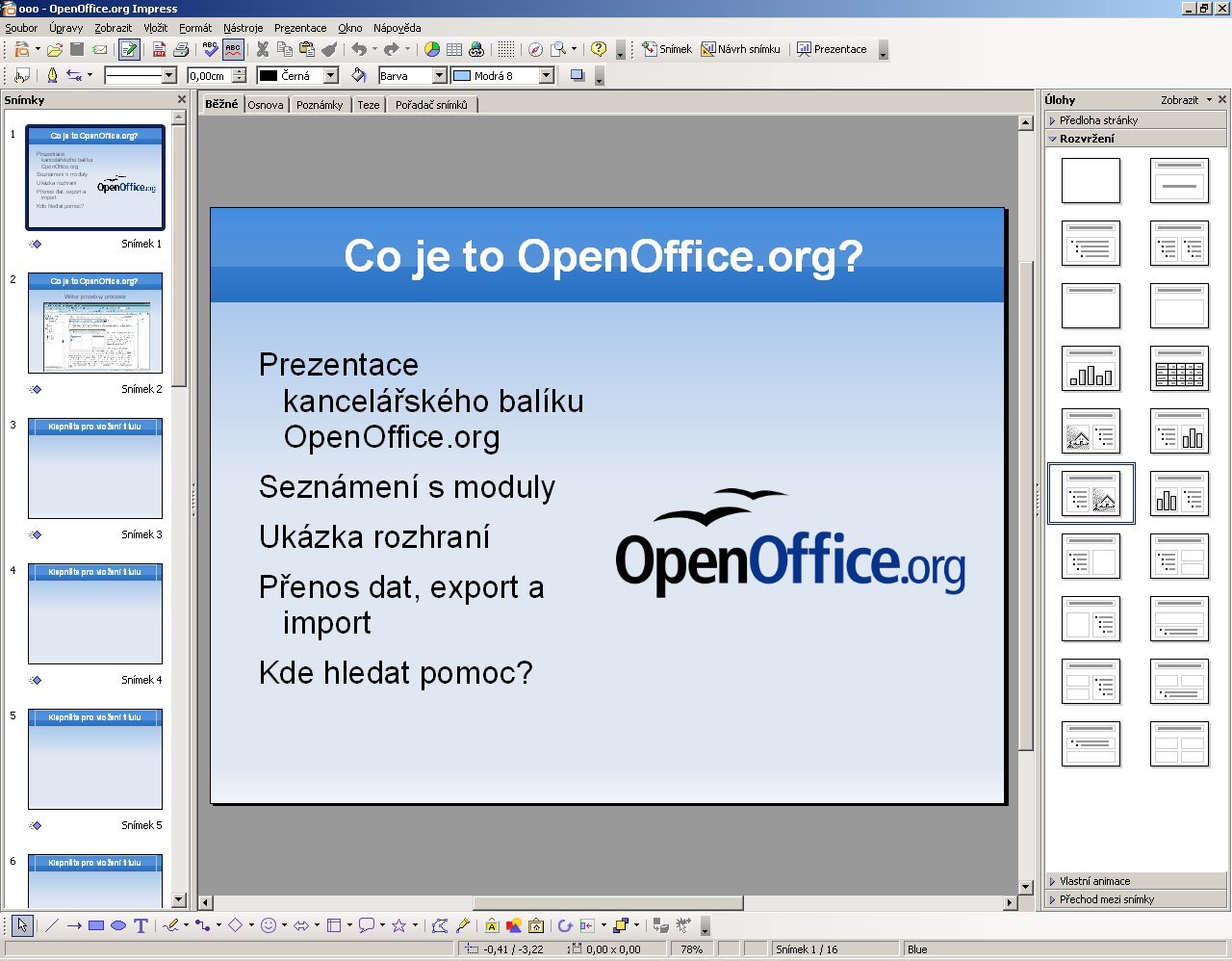Open the Nápověda menu
The image size is (1232, 961).
click(x=397, y=28)
